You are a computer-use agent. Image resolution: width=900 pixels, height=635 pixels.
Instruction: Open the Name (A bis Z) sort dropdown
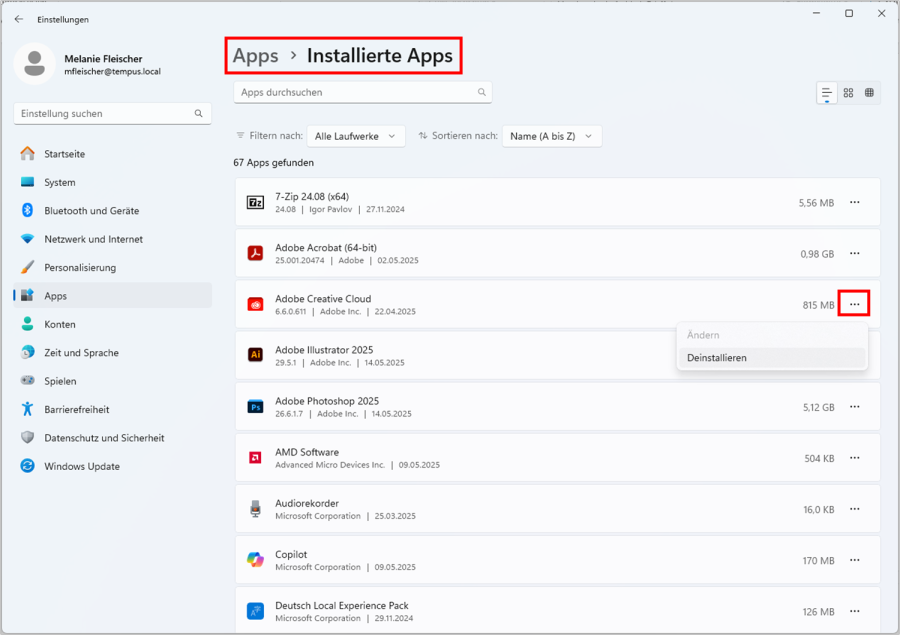(x=552, y=136)
